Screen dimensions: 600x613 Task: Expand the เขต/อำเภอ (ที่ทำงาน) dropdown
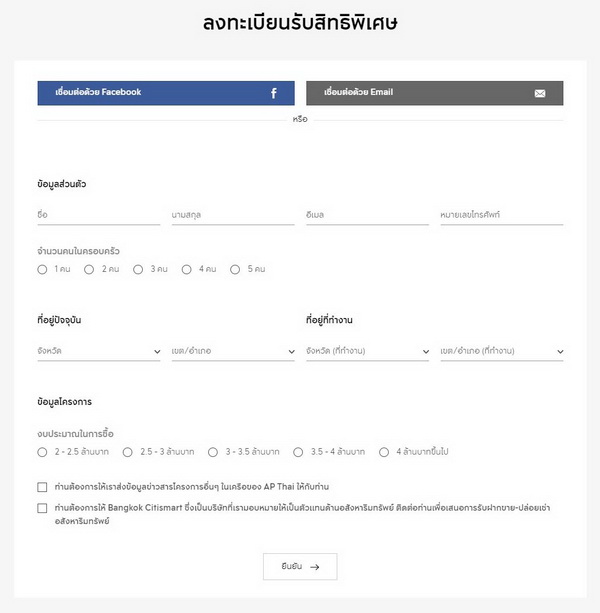click(x=502, y=351)
